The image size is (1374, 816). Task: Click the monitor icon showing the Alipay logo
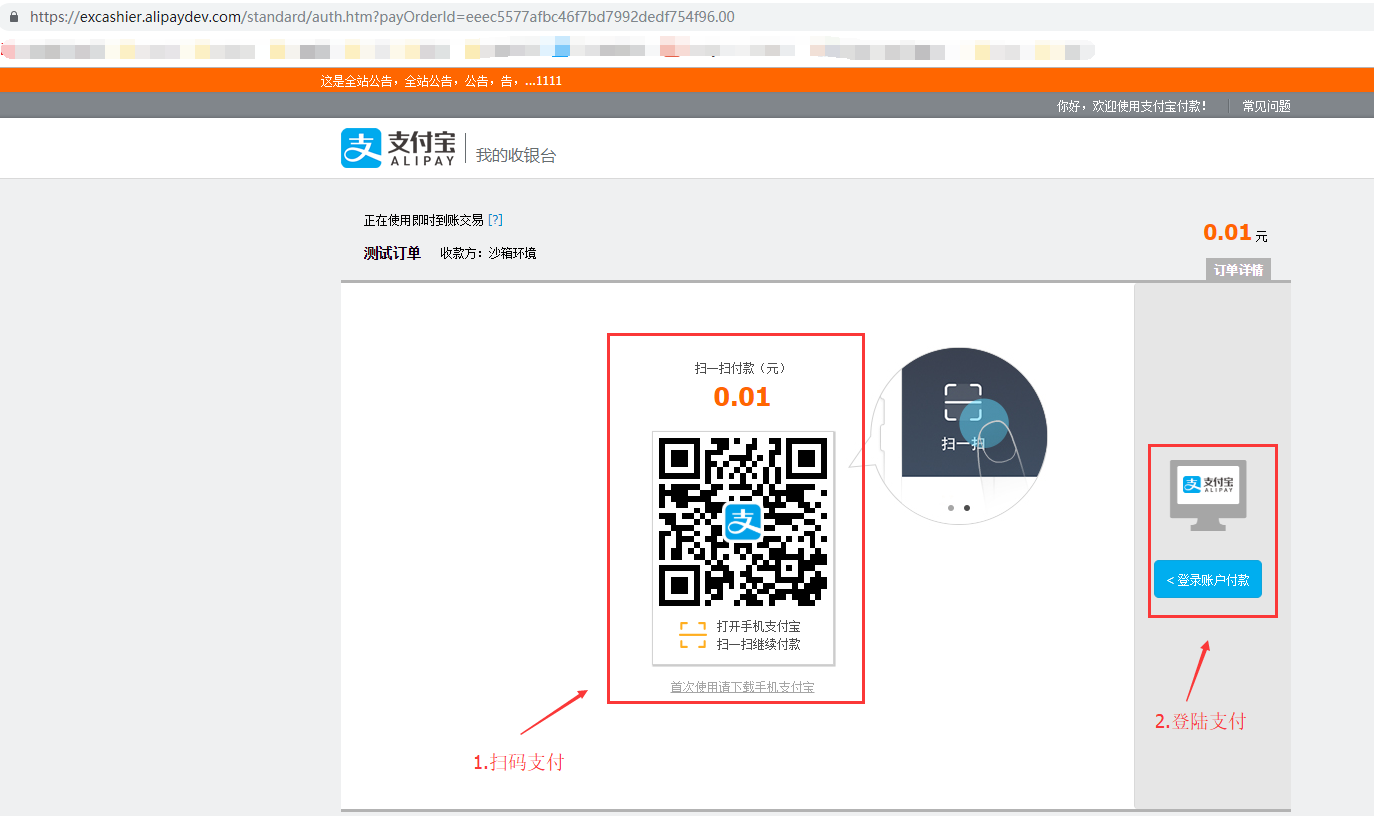coord(1208,495)
